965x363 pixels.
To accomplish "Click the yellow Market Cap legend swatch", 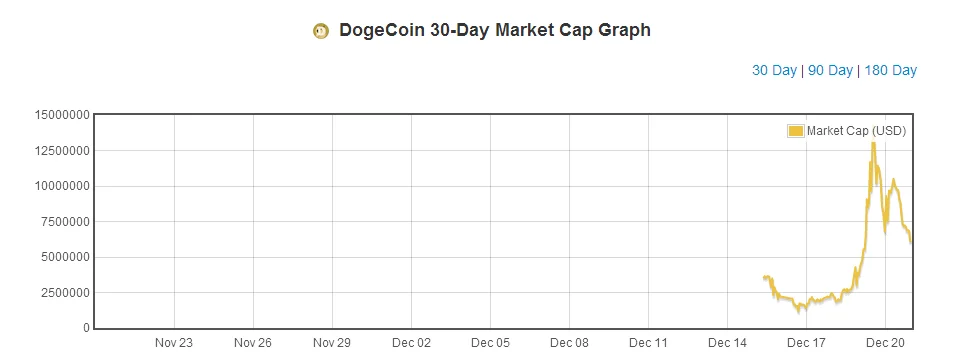I will (796, 131).
